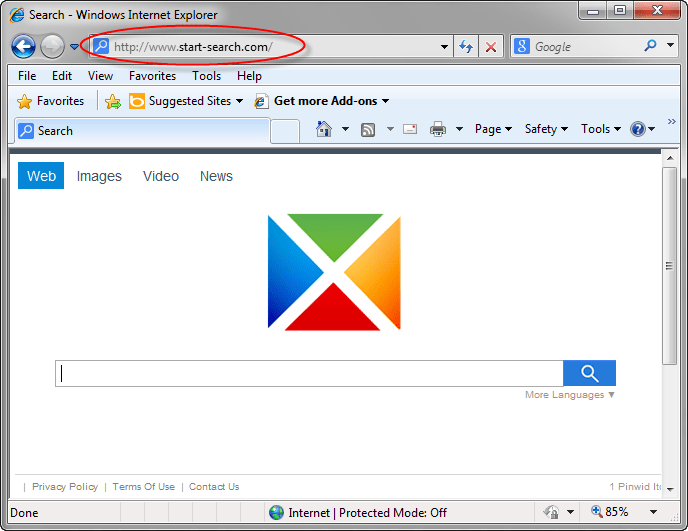Click the Google search provider icon
Viewport: 688px width, 531px height.
522,46
